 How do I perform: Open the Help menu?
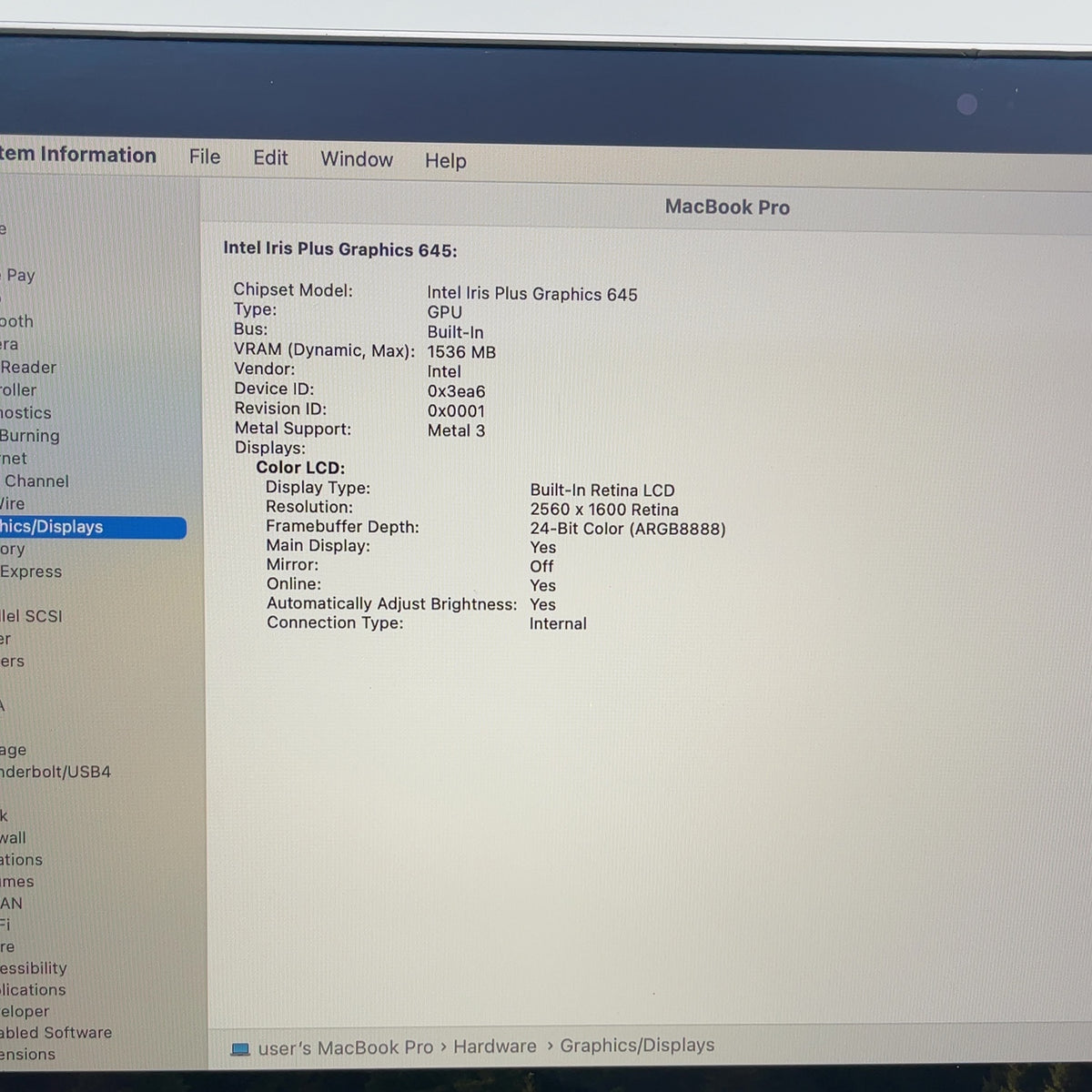tap(445, 160)
